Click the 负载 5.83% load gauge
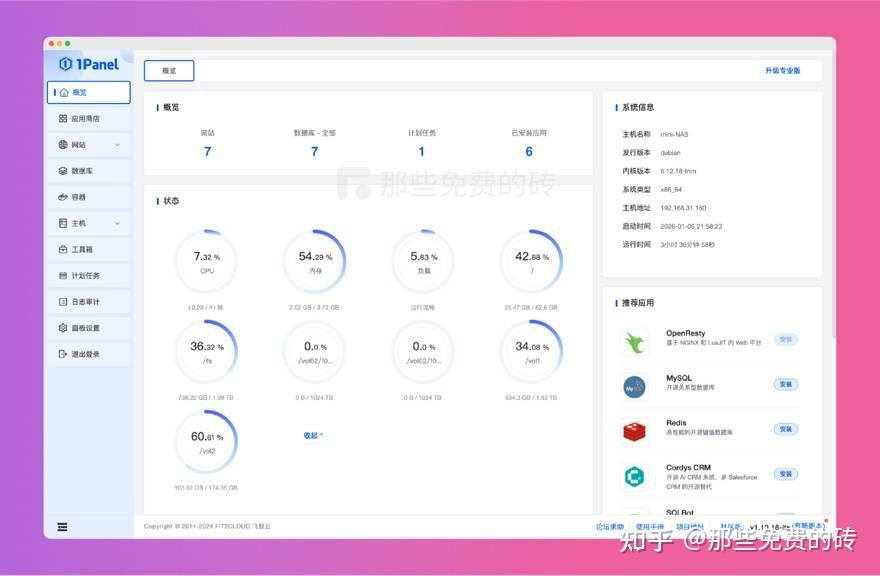The image size is (880, 576). (x=423, y=261)
